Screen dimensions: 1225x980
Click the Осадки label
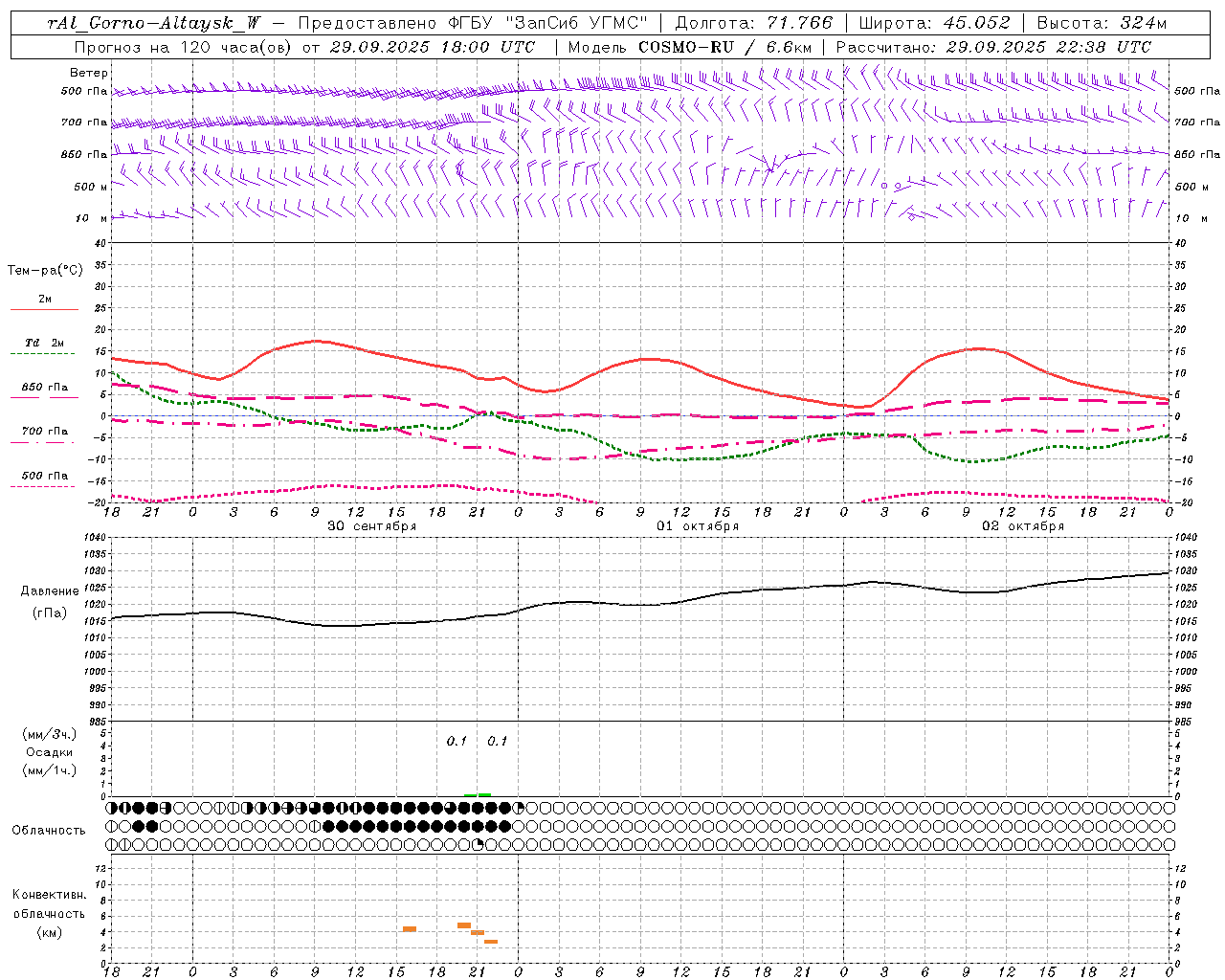point(50,752)
